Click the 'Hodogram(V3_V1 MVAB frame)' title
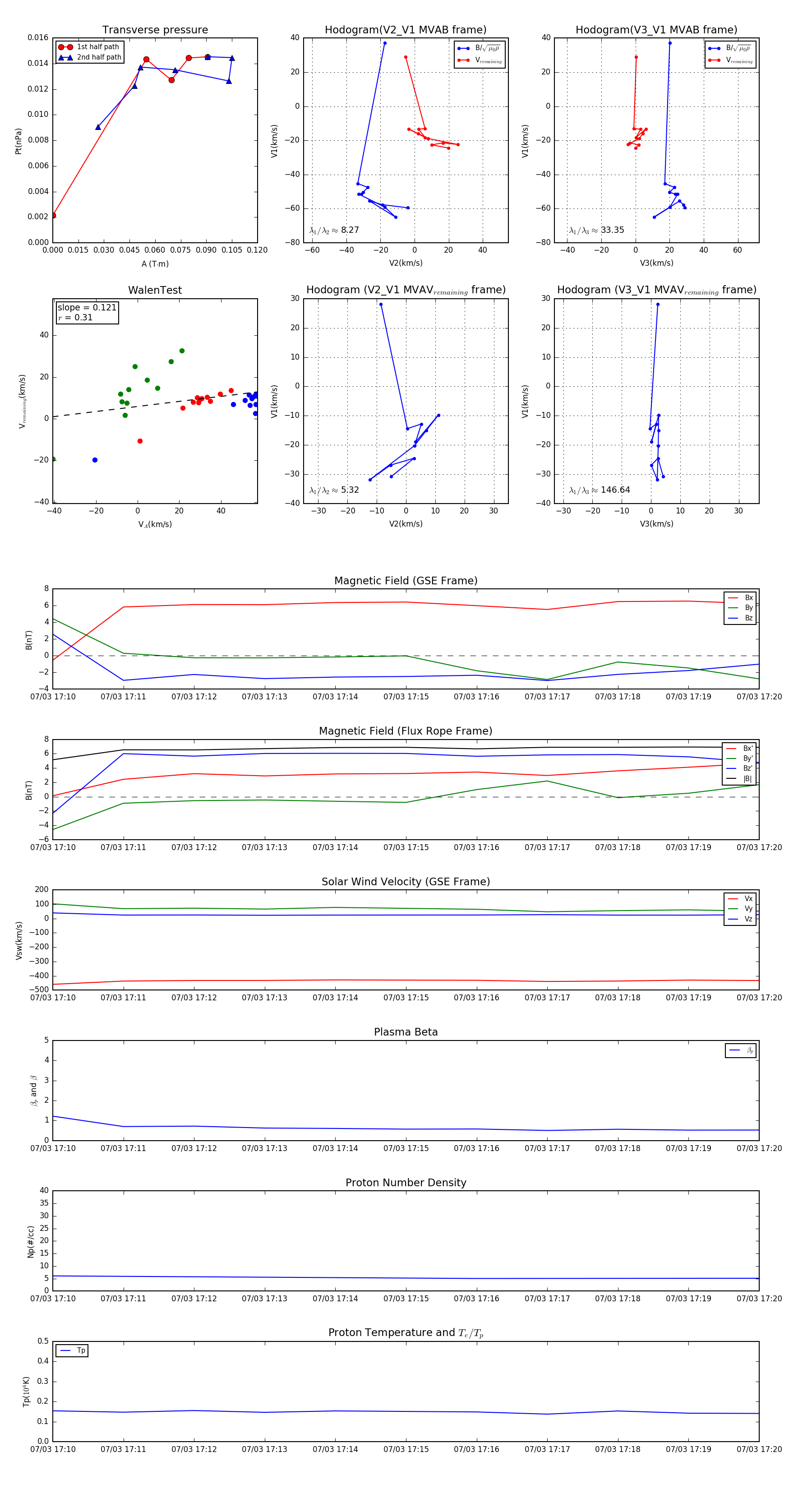Screen dimensions: 812x1489 [656, 30]
